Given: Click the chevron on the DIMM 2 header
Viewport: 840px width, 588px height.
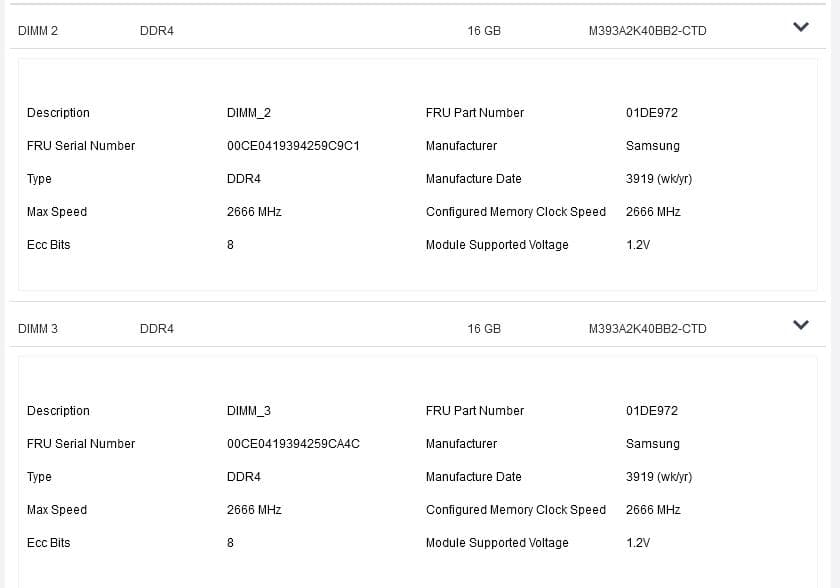Looking at the screenshot, I should pos(800,27).
